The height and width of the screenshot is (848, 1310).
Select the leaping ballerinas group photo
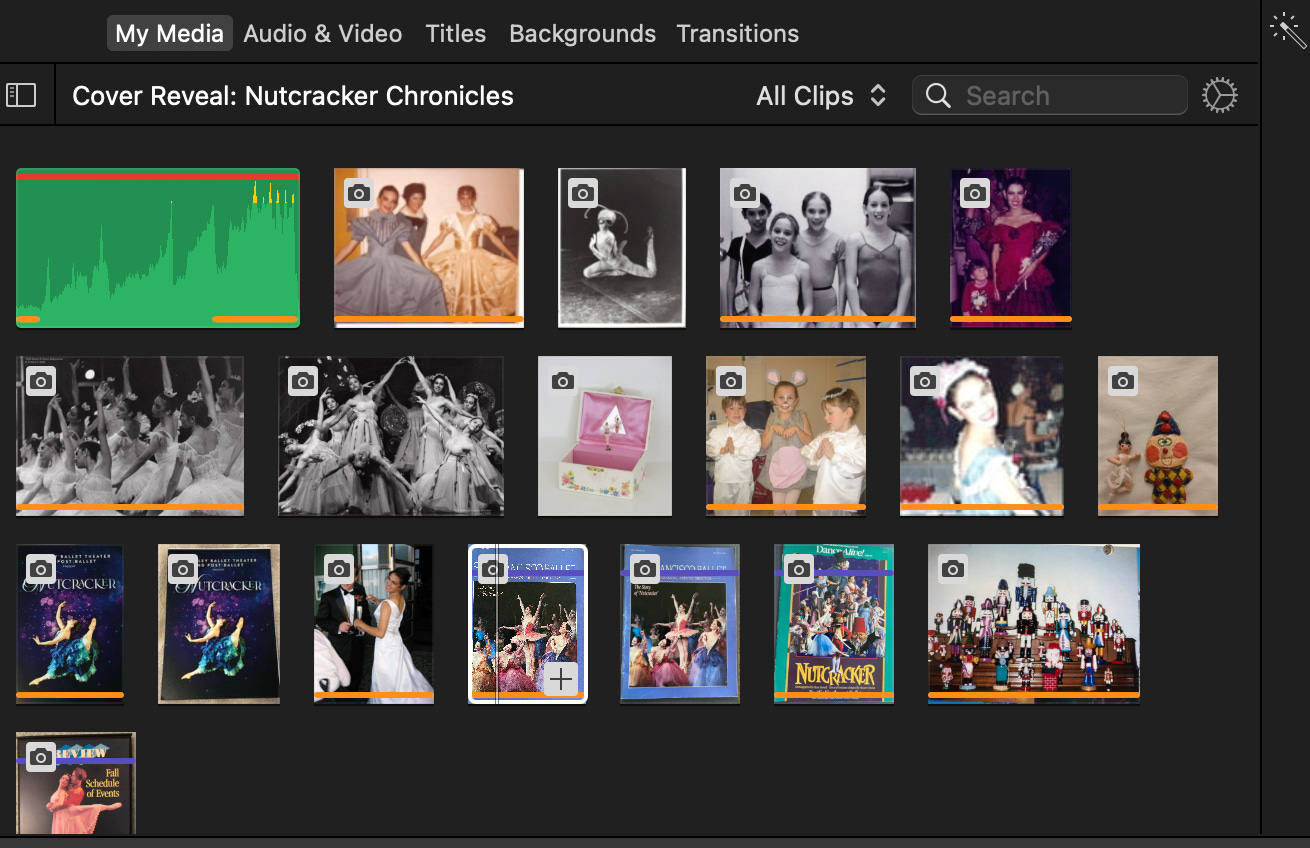click(x=391, y=436)
